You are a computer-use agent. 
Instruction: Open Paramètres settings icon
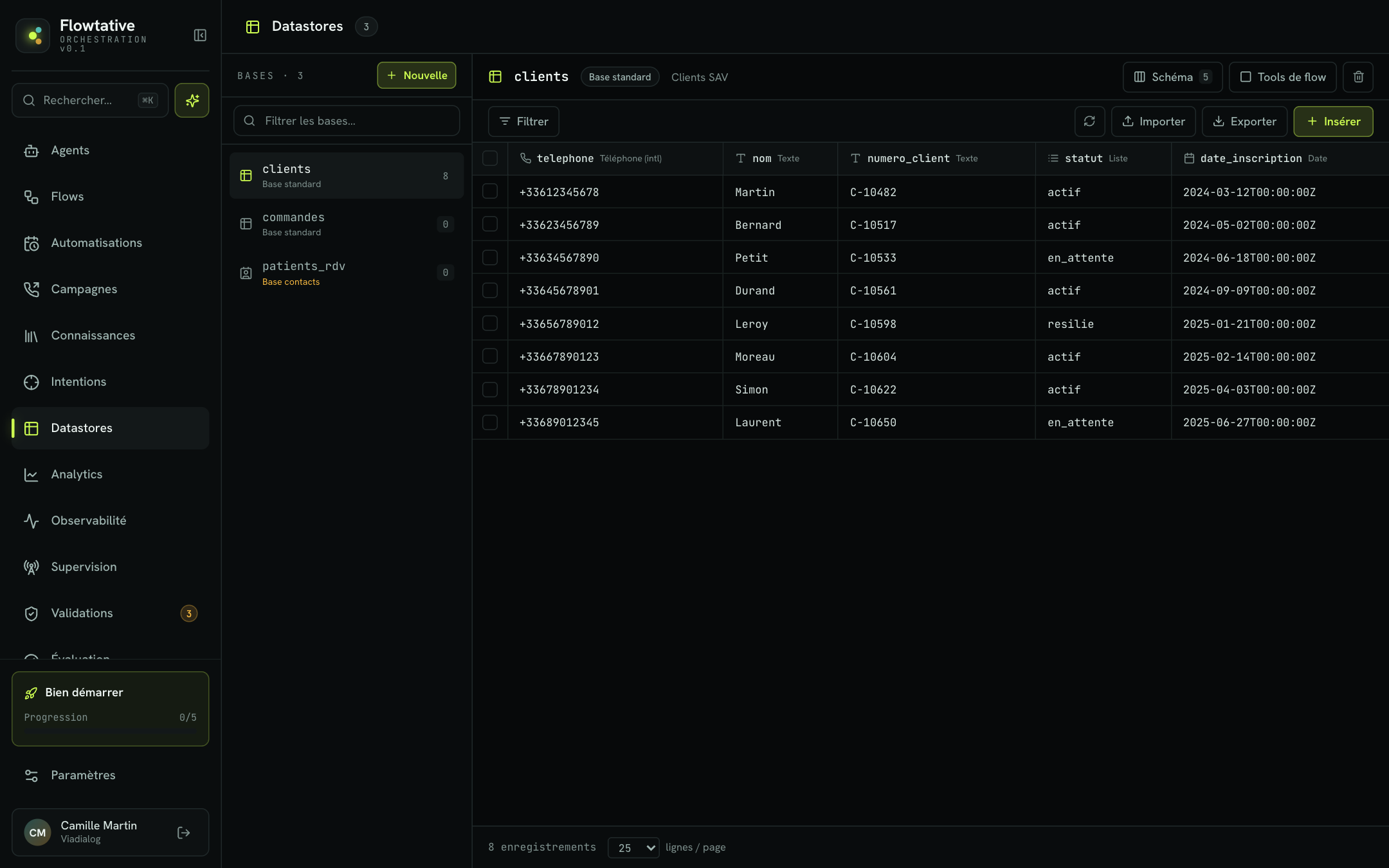(31, 775)
